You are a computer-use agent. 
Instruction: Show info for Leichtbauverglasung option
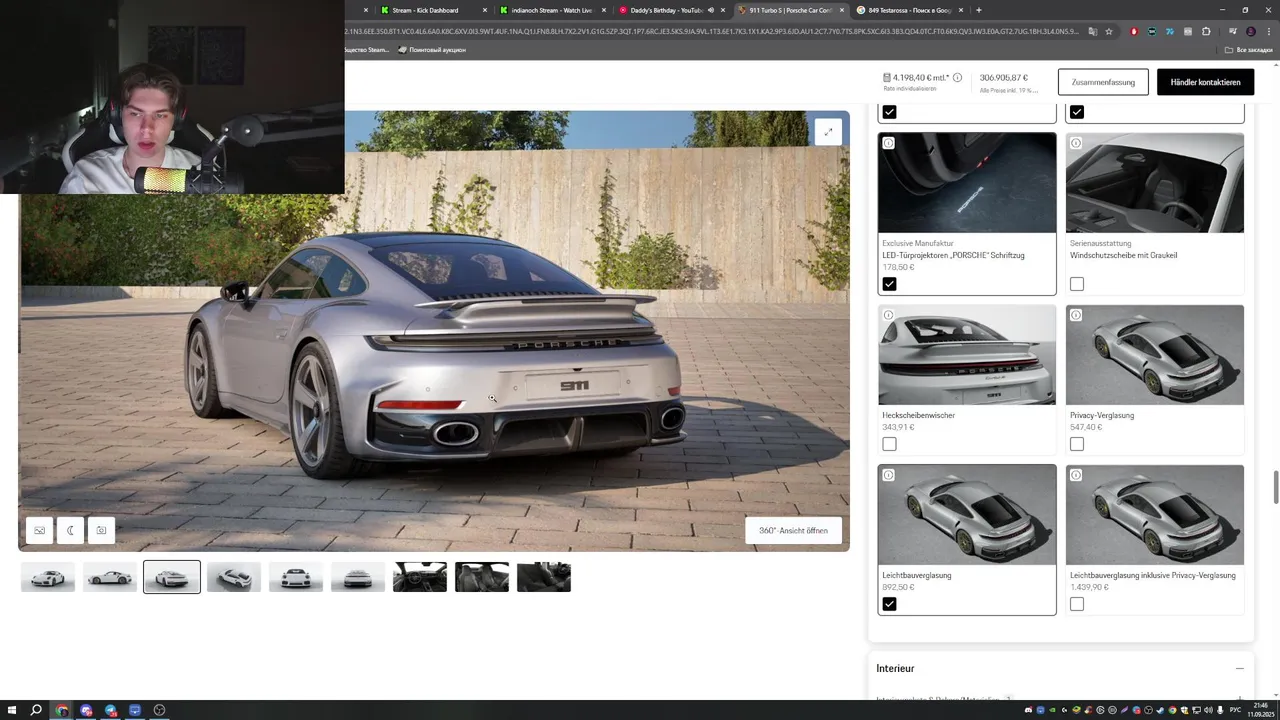888,475
